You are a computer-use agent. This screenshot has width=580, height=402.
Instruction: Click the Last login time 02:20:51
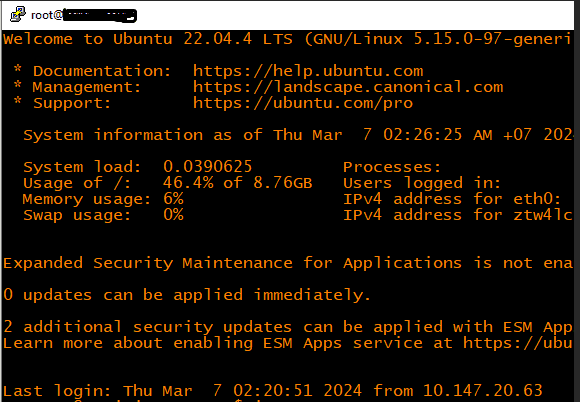(273, 391)
